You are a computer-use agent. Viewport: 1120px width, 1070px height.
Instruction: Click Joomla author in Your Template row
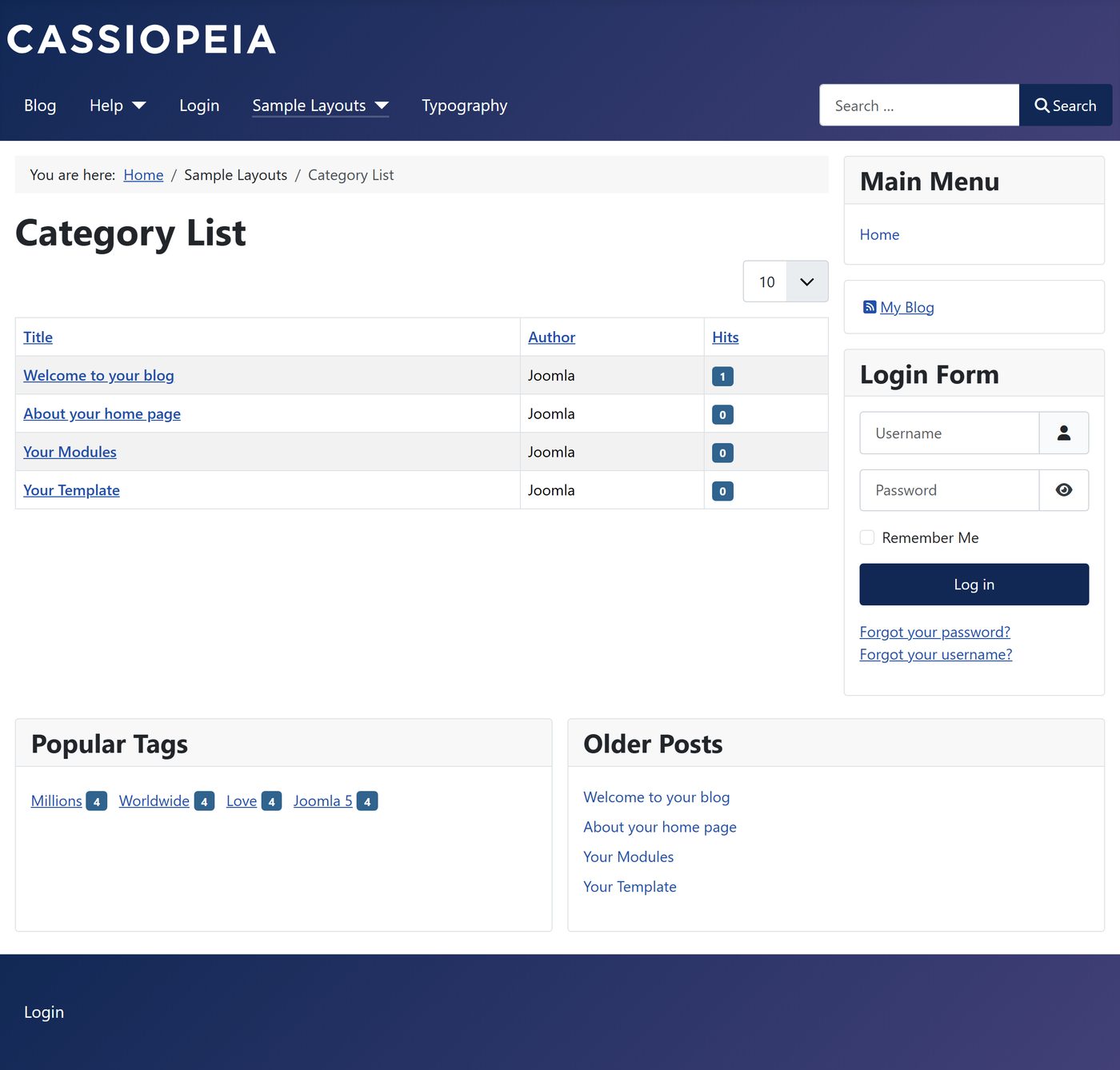pyautogui.click(x=551, y=490)
